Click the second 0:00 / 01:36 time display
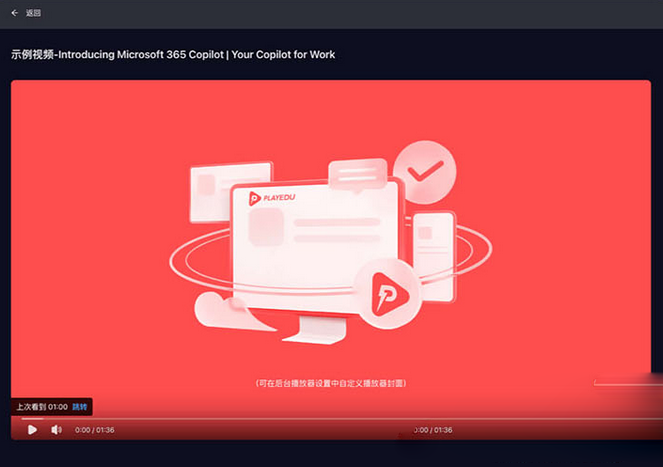Image resolution: width=663 pixels, height=467 pixels. click(x=434, y=429)
